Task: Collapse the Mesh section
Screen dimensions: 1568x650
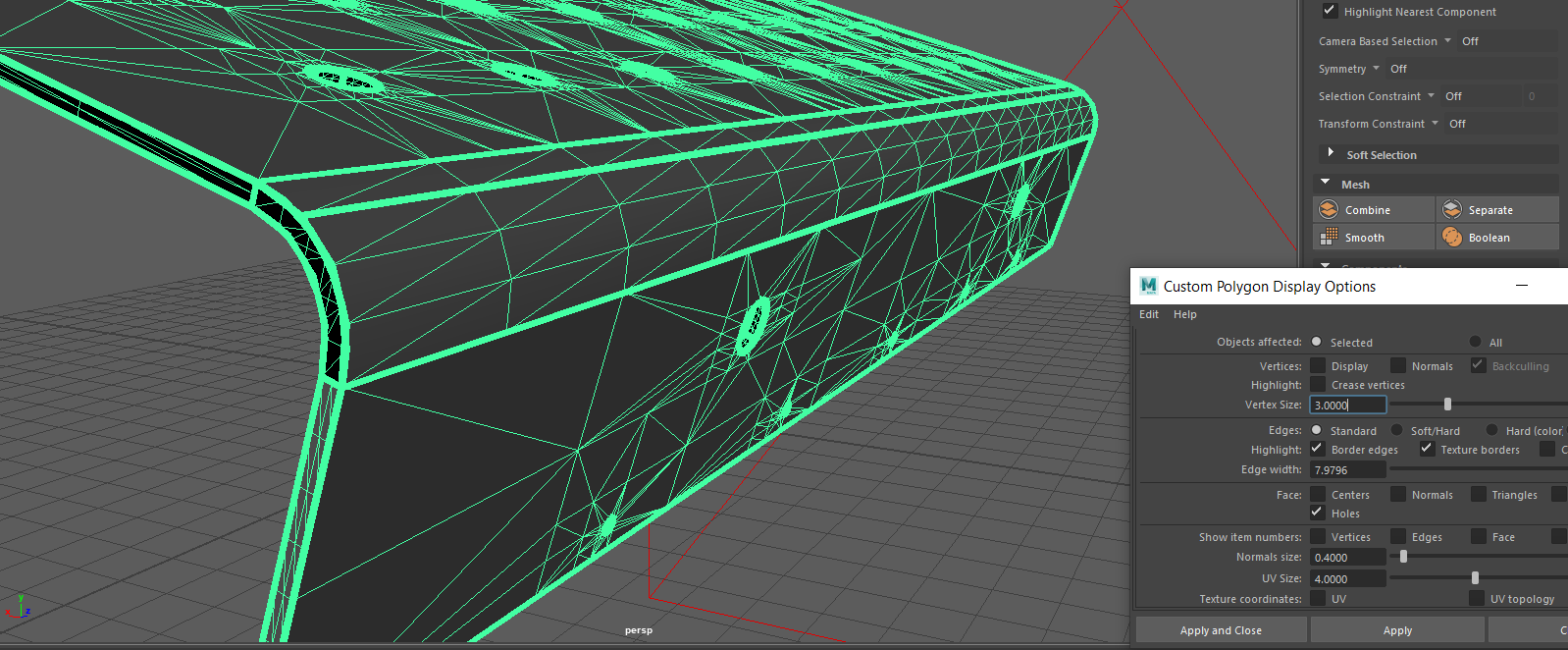Action: 1326,183
